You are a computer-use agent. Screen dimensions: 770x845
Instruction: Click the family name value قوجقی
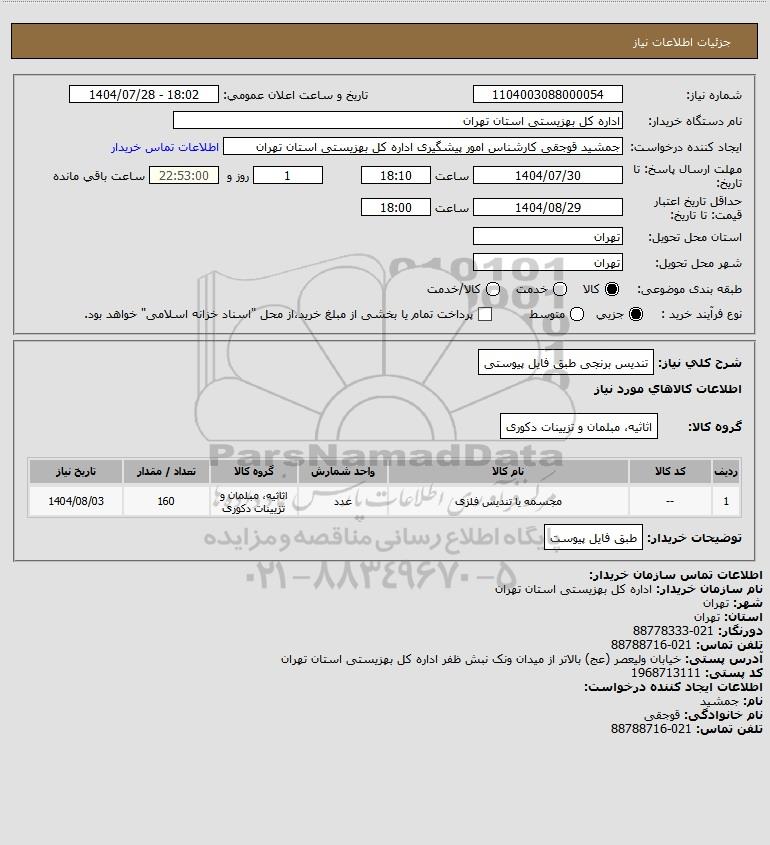point(662,715)
